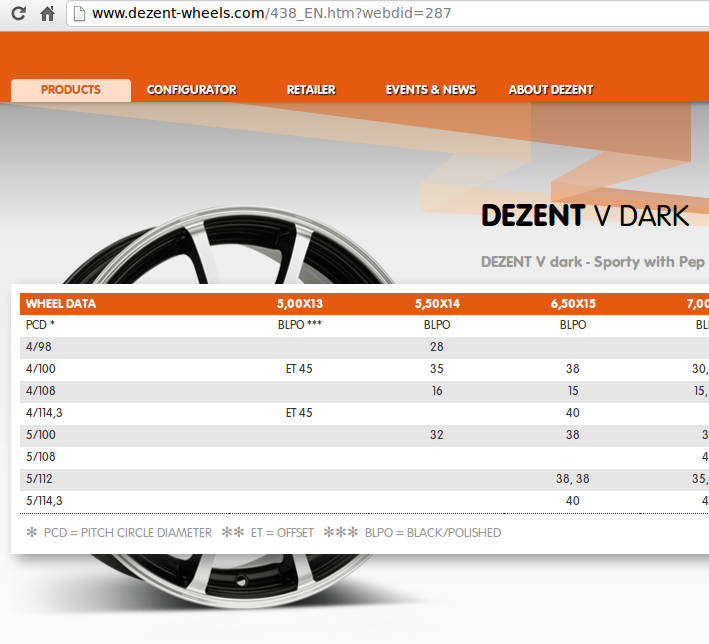Open the PRODUCTS tab
Viewport: 709px width, 644px height.
coord(71,90)
